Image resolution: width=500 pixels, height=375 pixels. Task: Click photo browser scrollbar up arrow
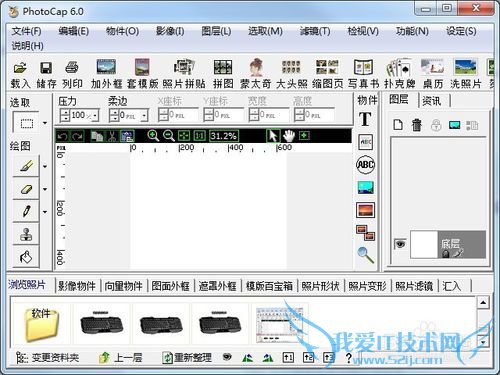pos(483,303)
